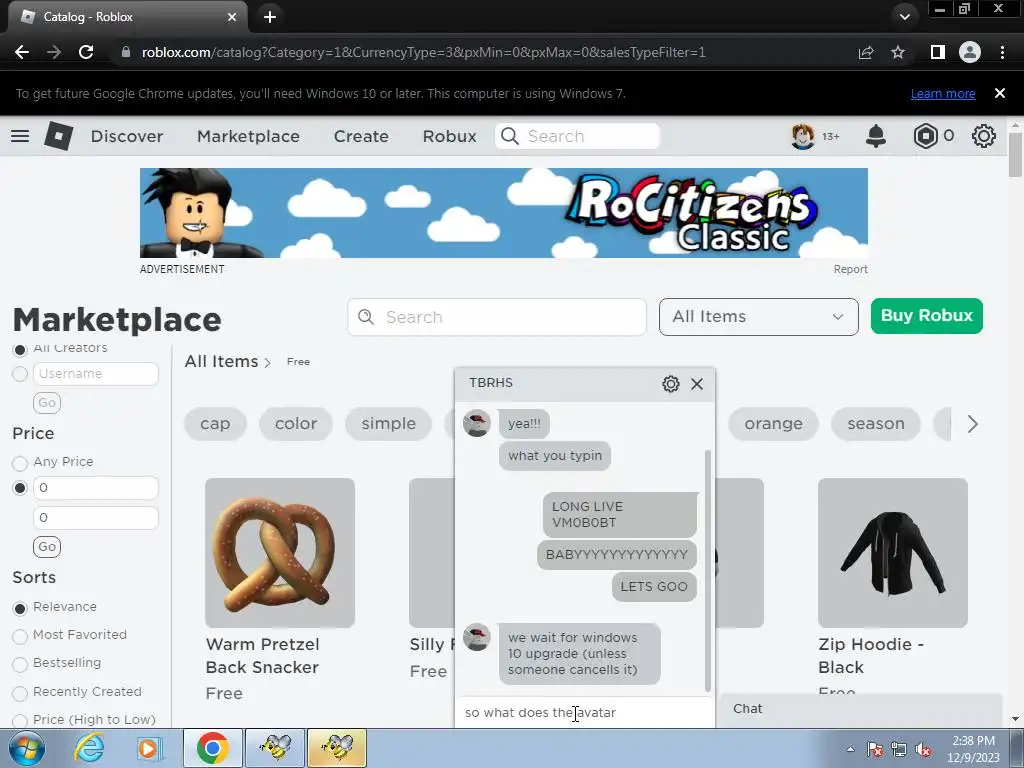Open the Warm Pretzel Back Snacker thumbnail
The image size is (1024, 768).
[280, 553]
